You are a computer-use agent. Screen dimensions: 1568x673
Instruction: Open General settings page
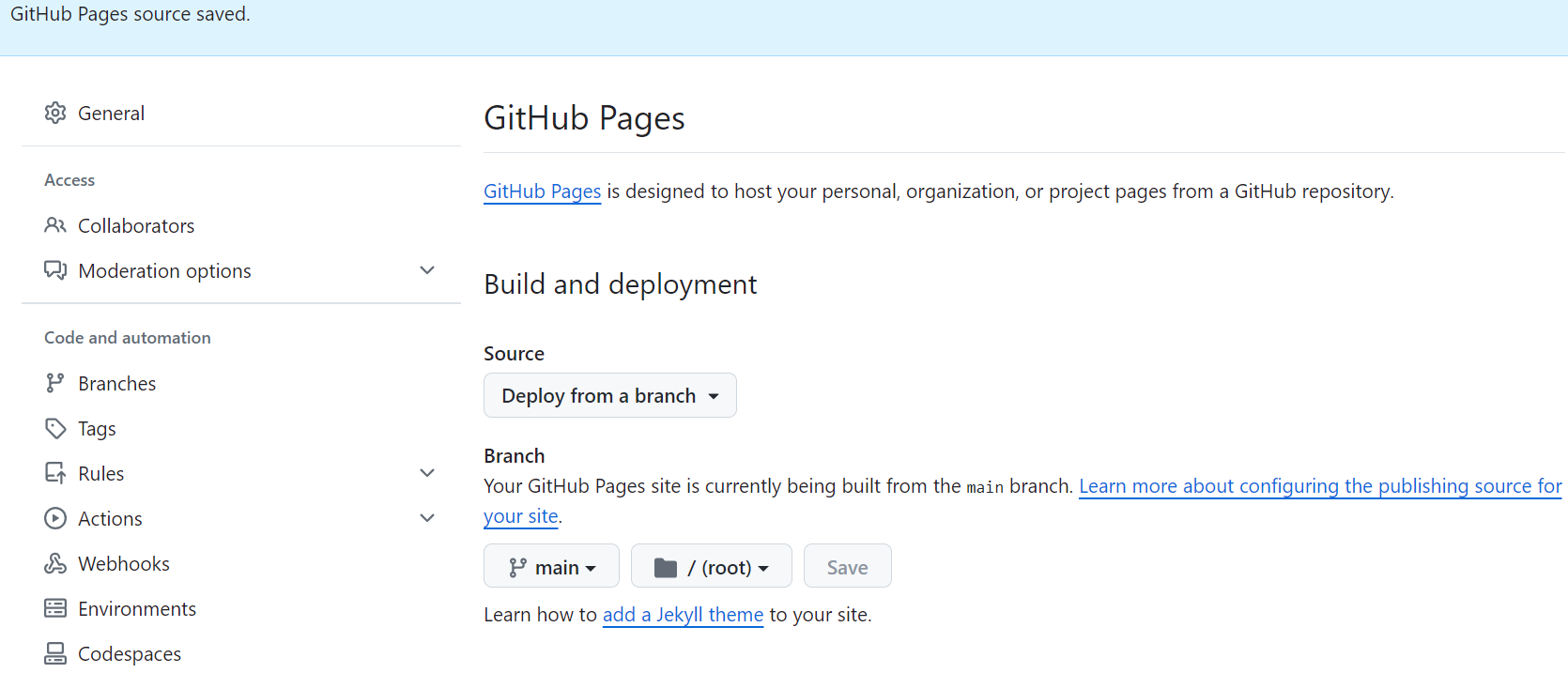[x=111, y=113]
